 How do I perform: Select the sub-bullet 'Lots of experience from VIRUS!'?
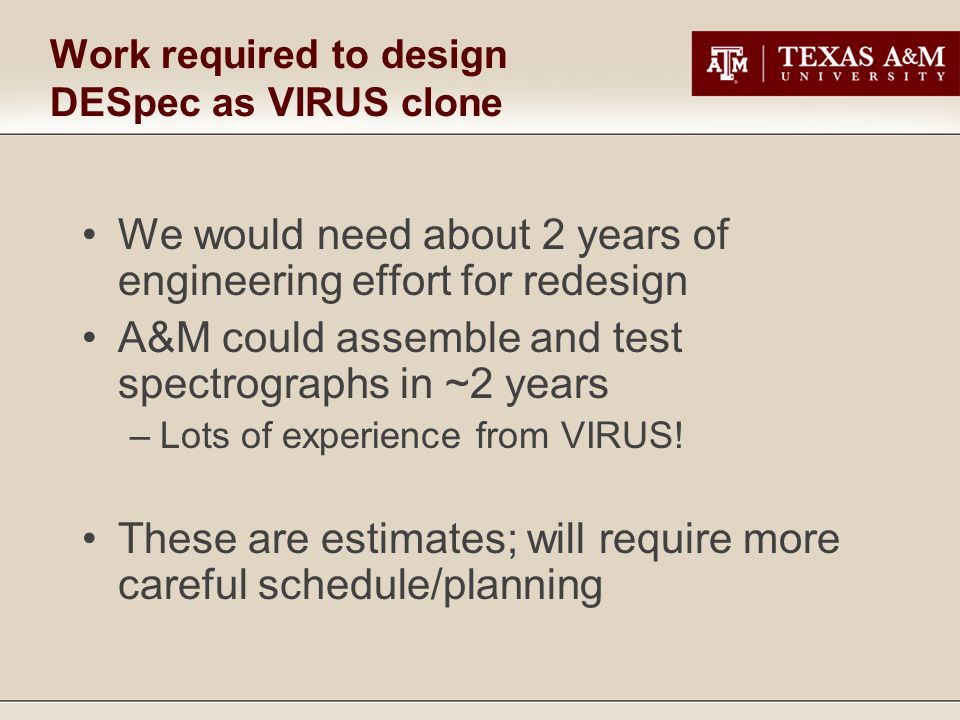(x=407, y=436)
